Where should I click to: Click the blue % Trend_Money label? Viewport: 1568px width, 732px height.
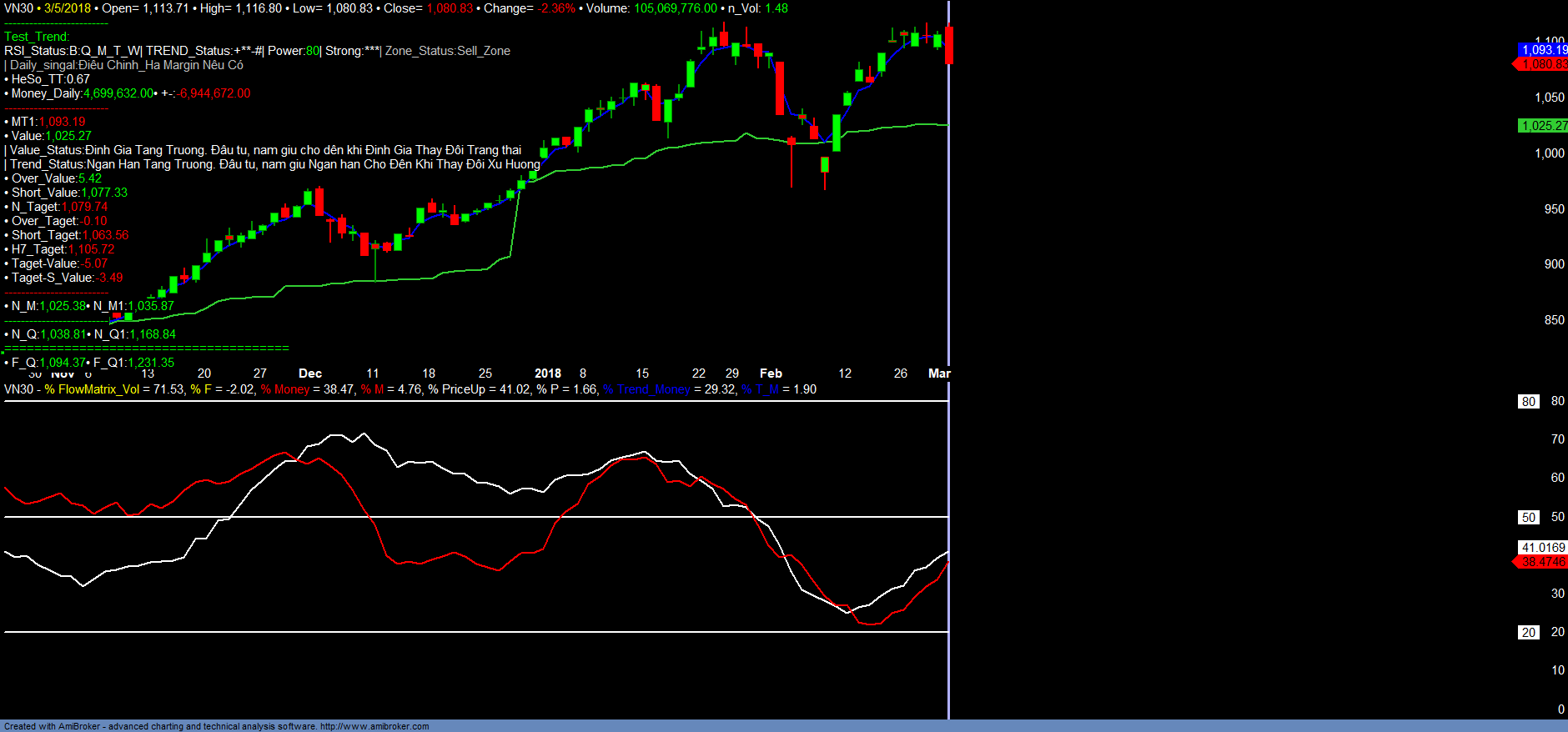point(646,389)
